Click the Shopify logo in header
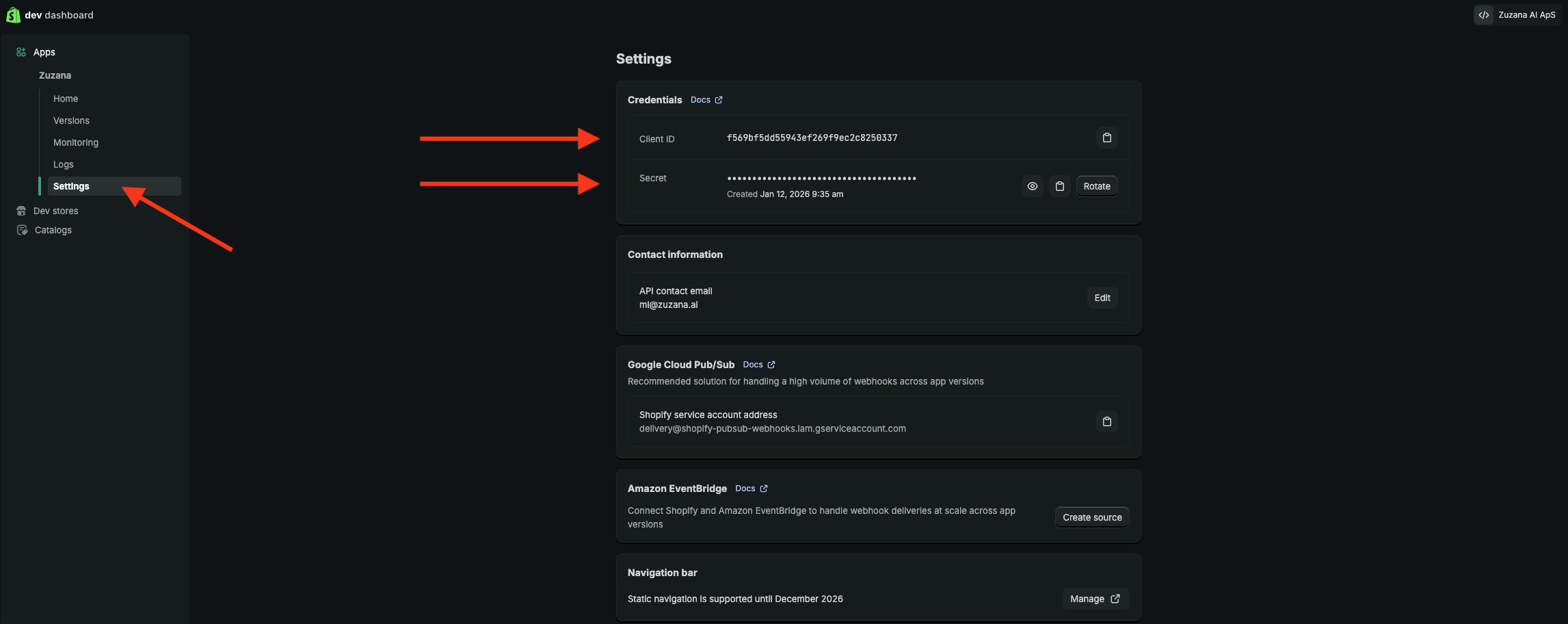This screenshot has height=624, width=1568. 13,14
